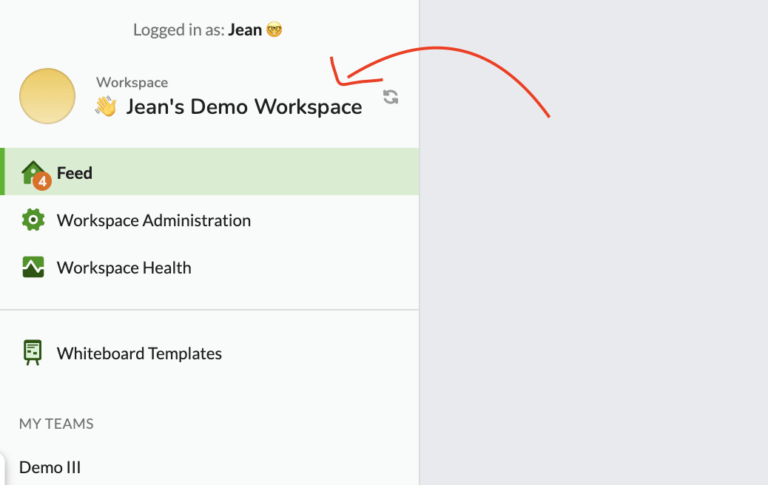The height and width of the screenshot is (485, 768).
Task: Click the Jean's Demo Workspace title
Action: coord(244,107)
